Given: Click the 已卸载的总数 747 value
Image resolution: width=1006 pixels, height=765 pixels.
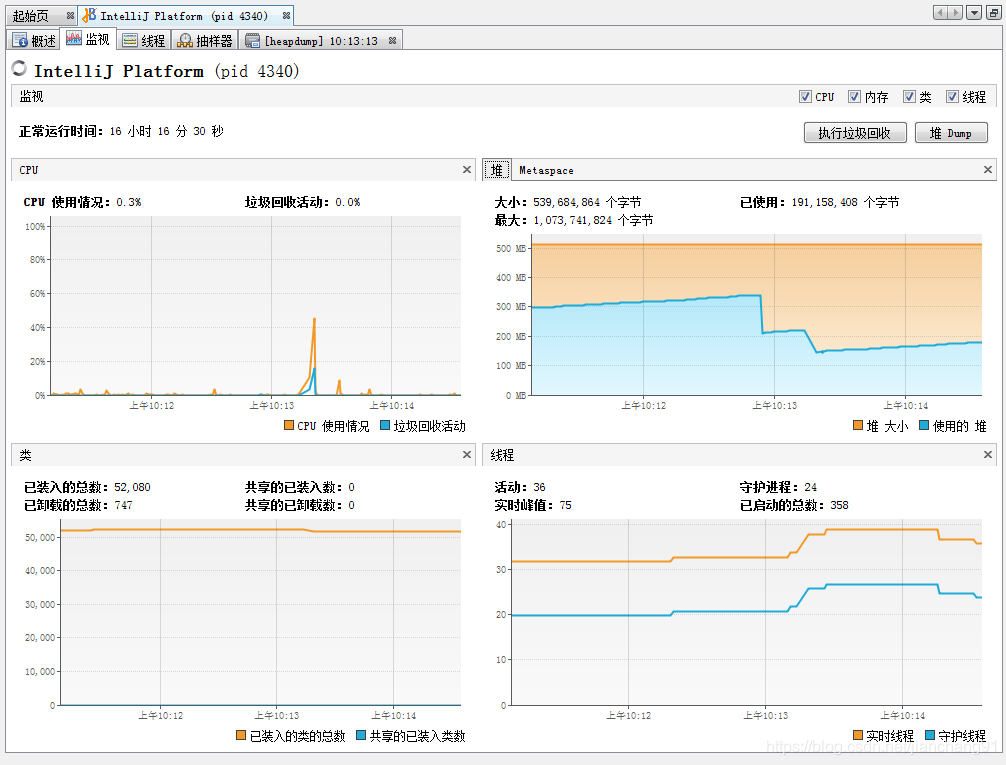Looking at the screenshot, I should click(x=123, y=505).
